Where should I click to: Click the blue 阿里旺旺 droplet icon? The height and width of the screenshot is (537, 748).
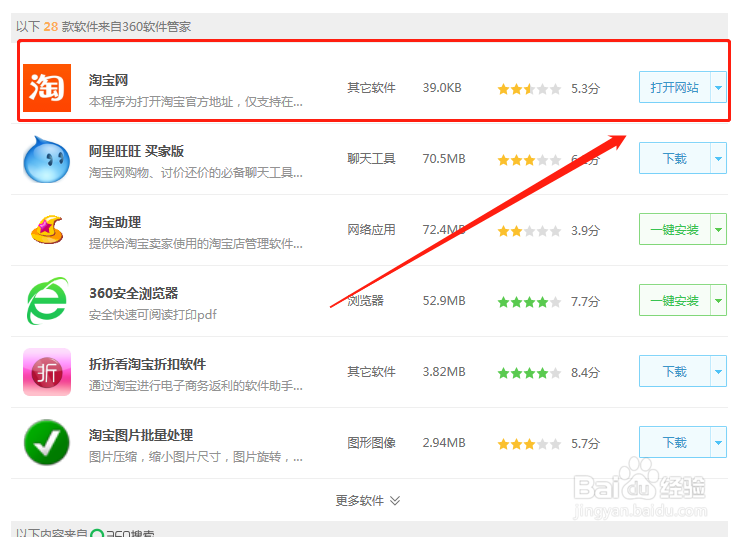(47, 159)
